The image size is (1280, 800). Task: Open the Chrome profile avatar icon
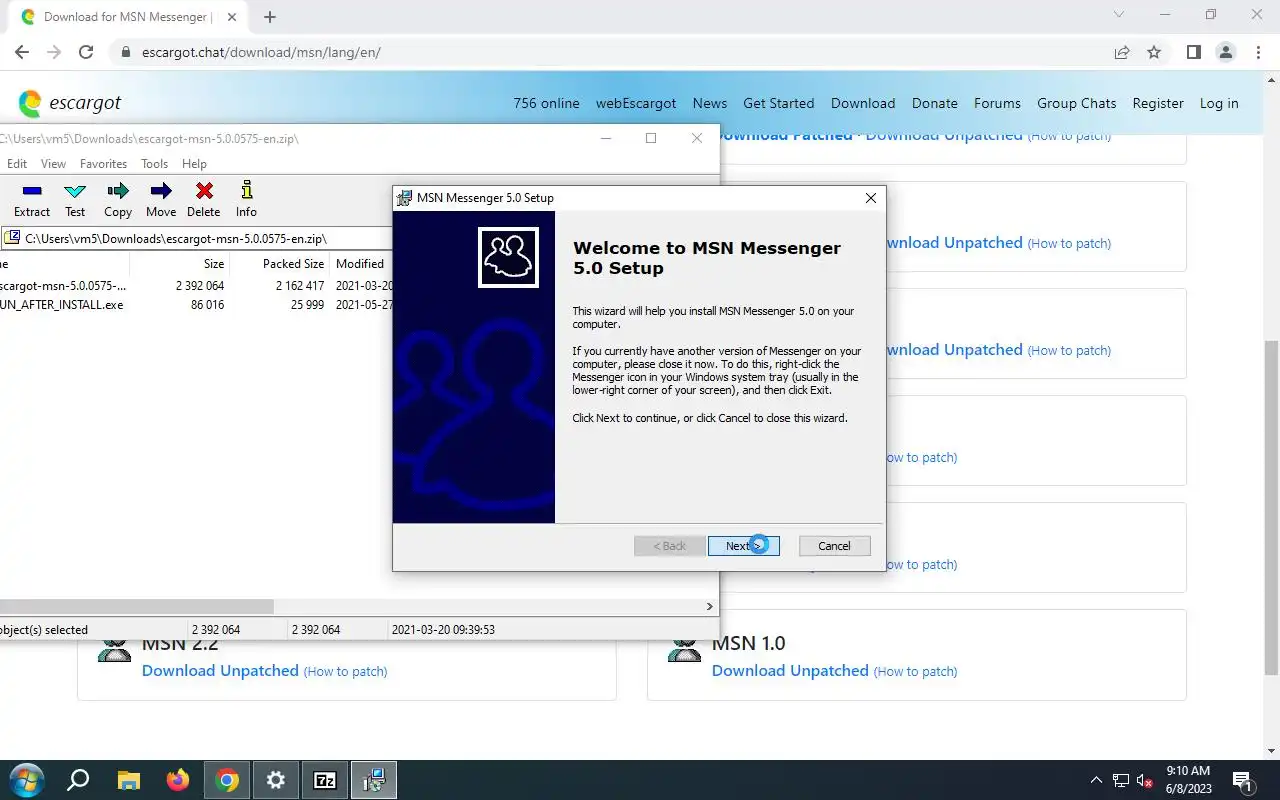[x=1225, y=52]
